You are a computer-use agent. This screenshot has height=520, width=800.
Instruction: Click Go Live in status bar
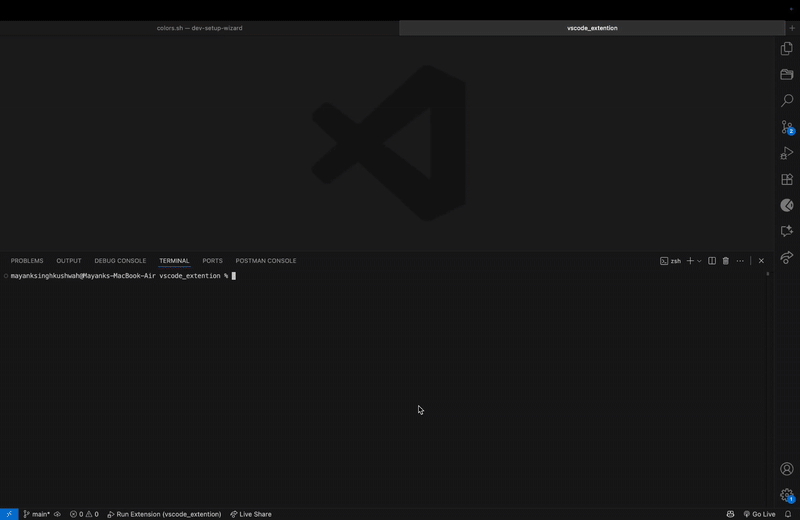point(759,514)
